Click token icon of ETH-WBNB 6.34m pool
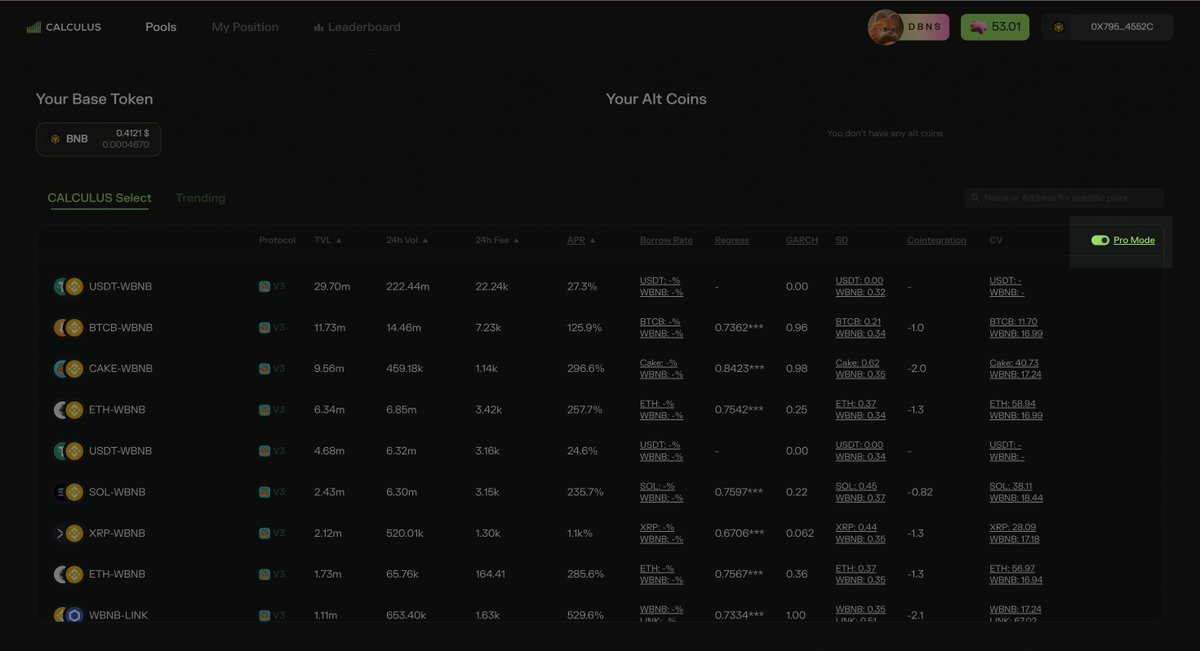This screenshot has height=651, width=1200. point(67,410)
